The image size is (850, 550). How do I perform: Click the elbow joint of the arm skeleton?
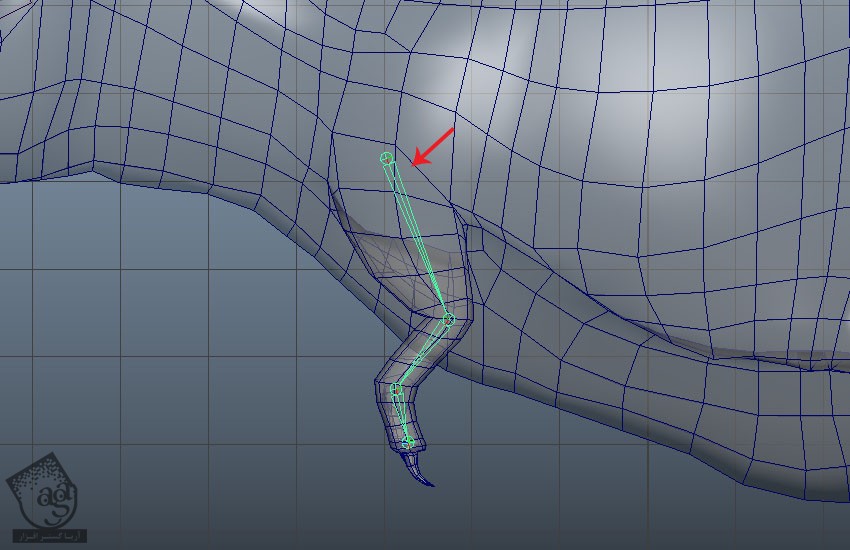click(448, 319)
